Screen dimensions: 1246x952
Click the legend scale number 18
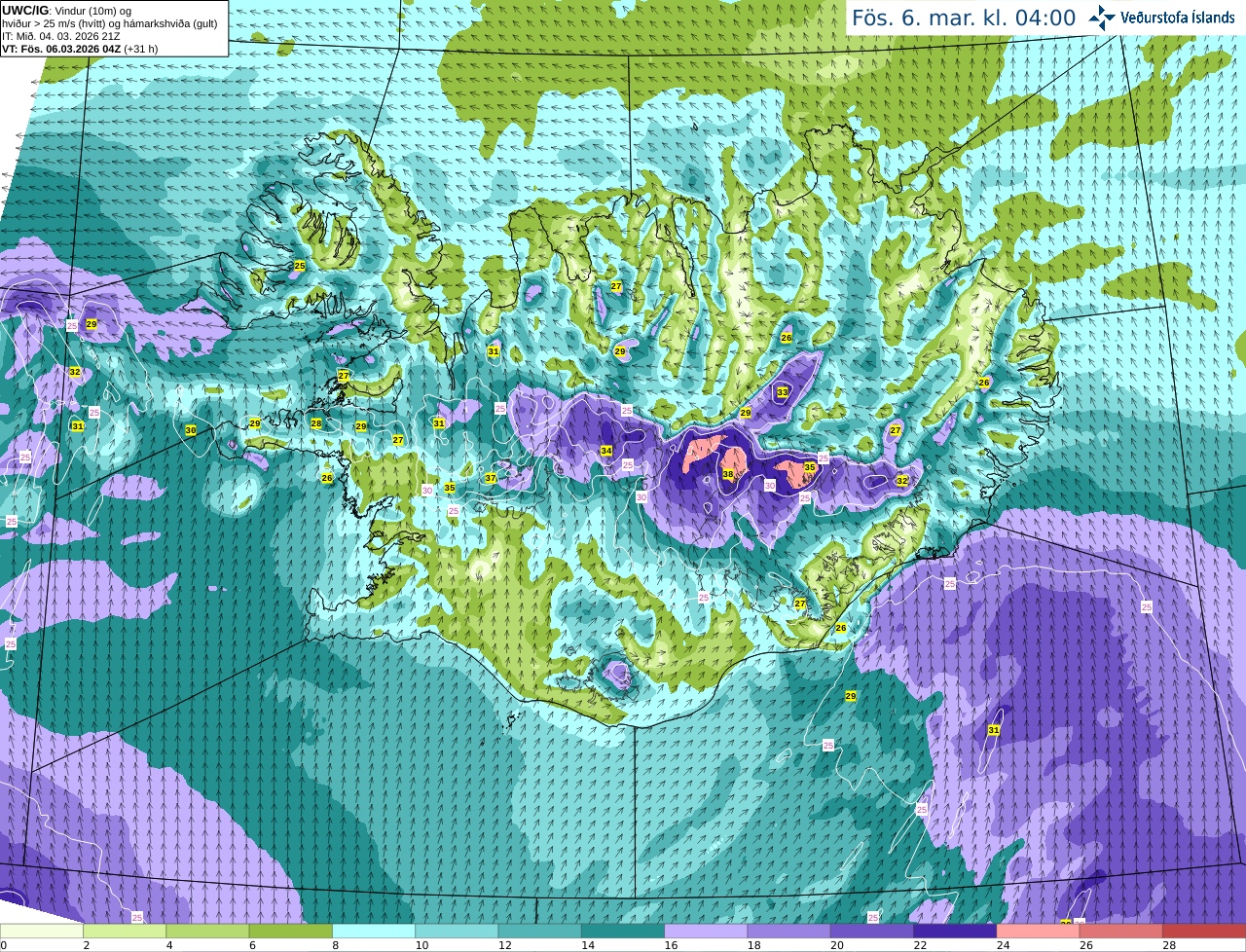pyautogui.click(x=752, y=945)
